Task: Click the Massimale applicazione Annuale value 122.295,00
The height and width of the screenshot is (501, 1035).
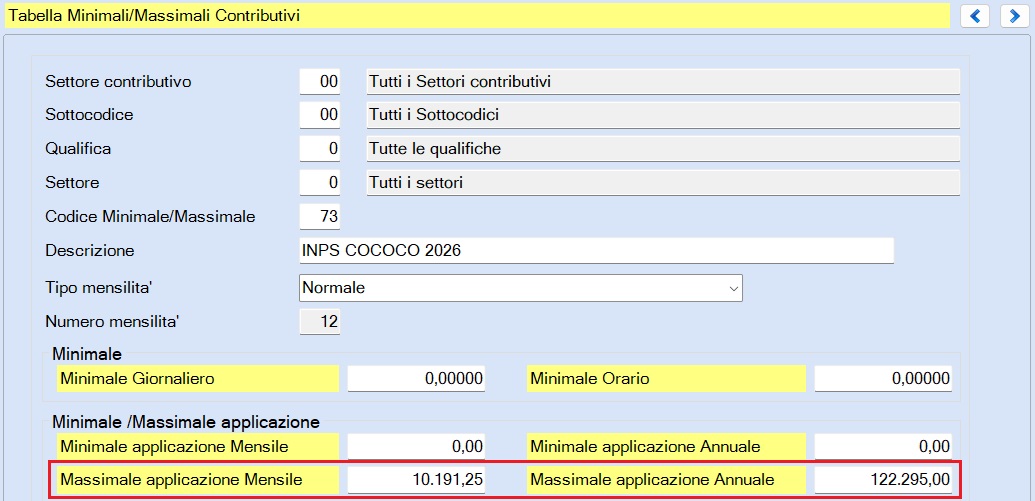Action: click(883, 481)
